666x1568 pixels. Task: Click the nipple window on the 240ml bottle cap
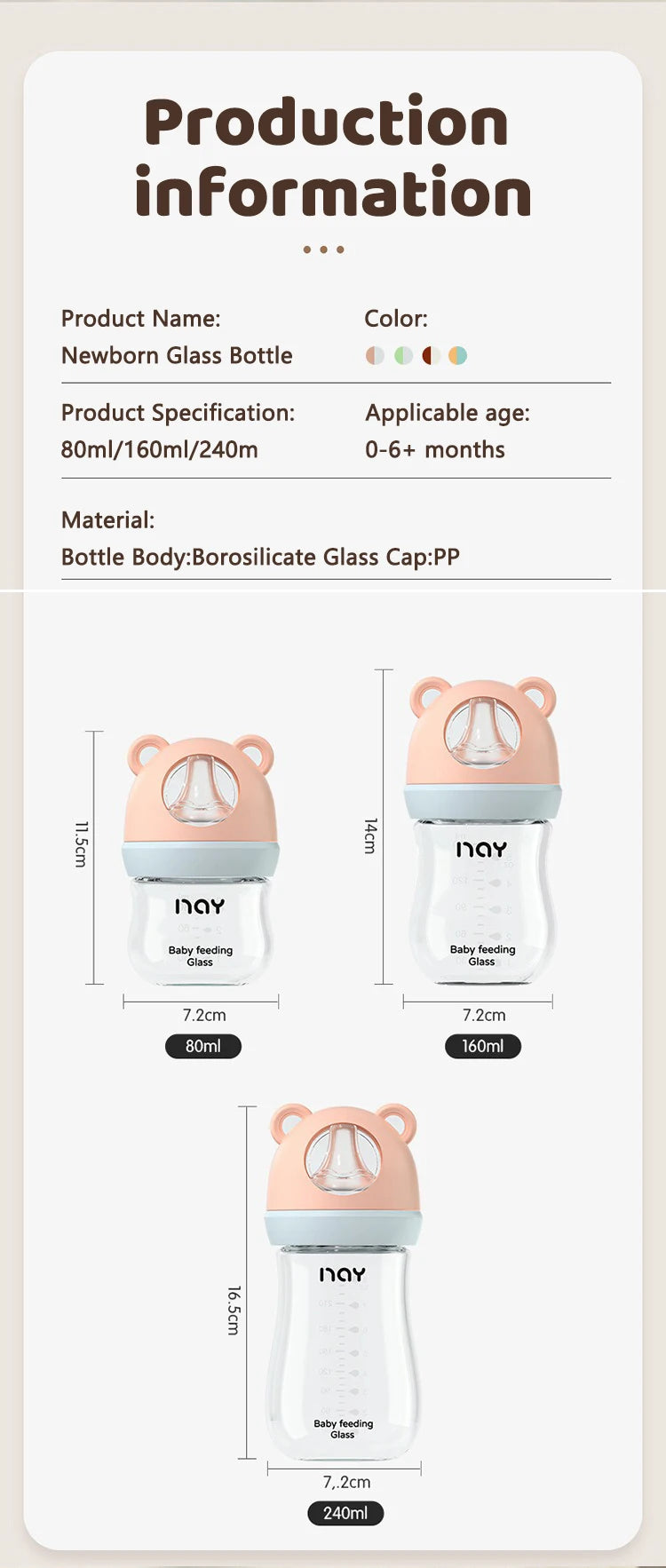[343, 1158]
